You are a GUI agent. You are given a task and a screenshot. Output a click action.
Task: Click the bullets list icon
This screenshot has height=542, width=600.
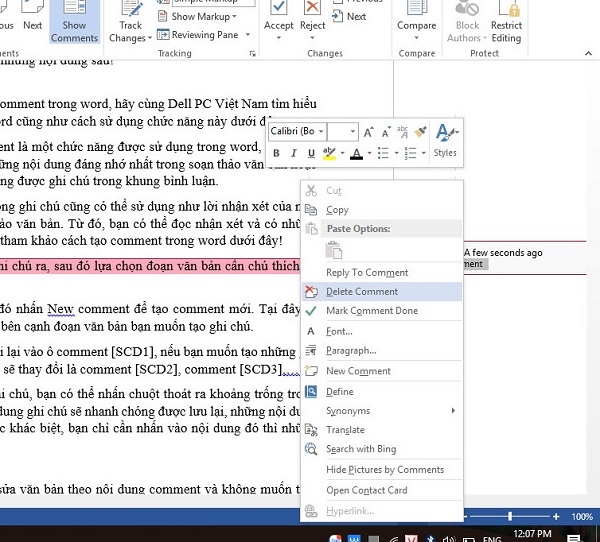pos(383,153)
